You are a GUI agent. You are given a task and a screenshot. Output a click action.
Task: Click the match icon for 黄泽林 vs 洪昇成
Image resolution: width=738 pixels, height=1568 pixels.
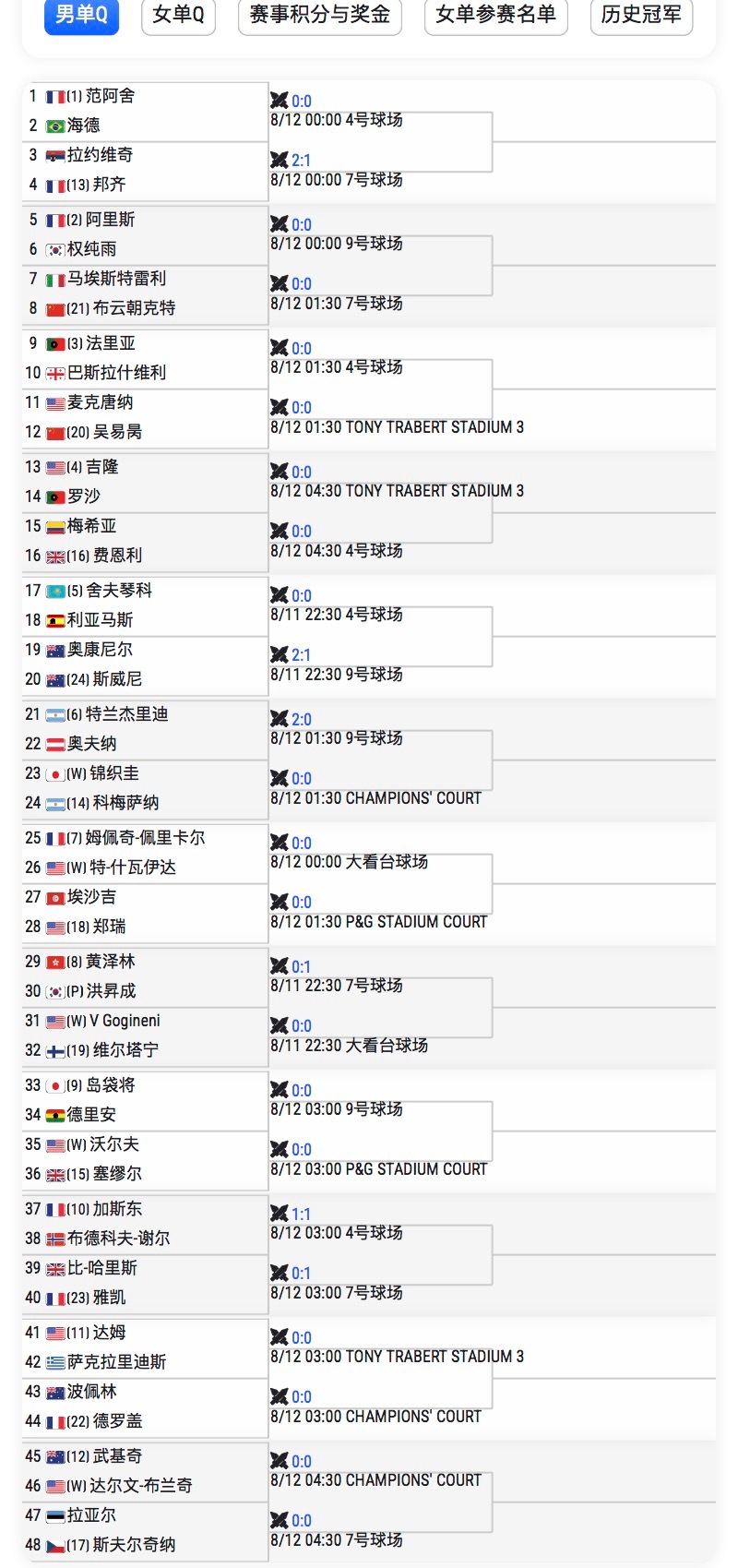[280, 966]
